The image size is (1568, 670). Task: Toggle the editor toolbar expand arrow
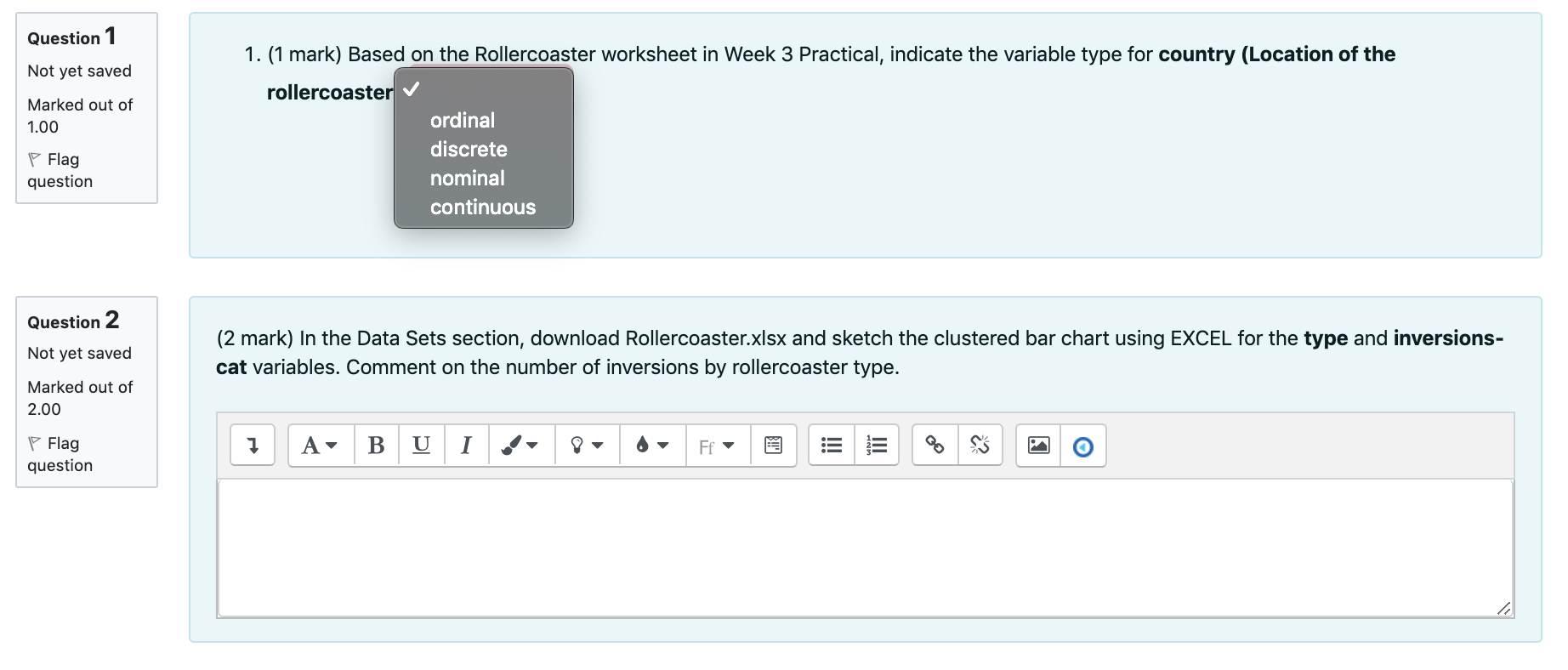253,446
